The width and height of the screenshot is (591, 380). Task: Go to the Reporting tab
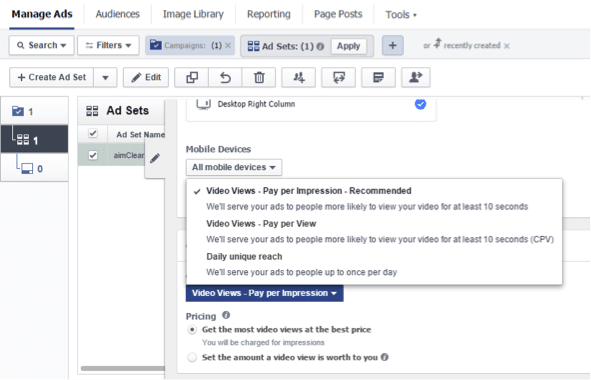coord(269,14)
